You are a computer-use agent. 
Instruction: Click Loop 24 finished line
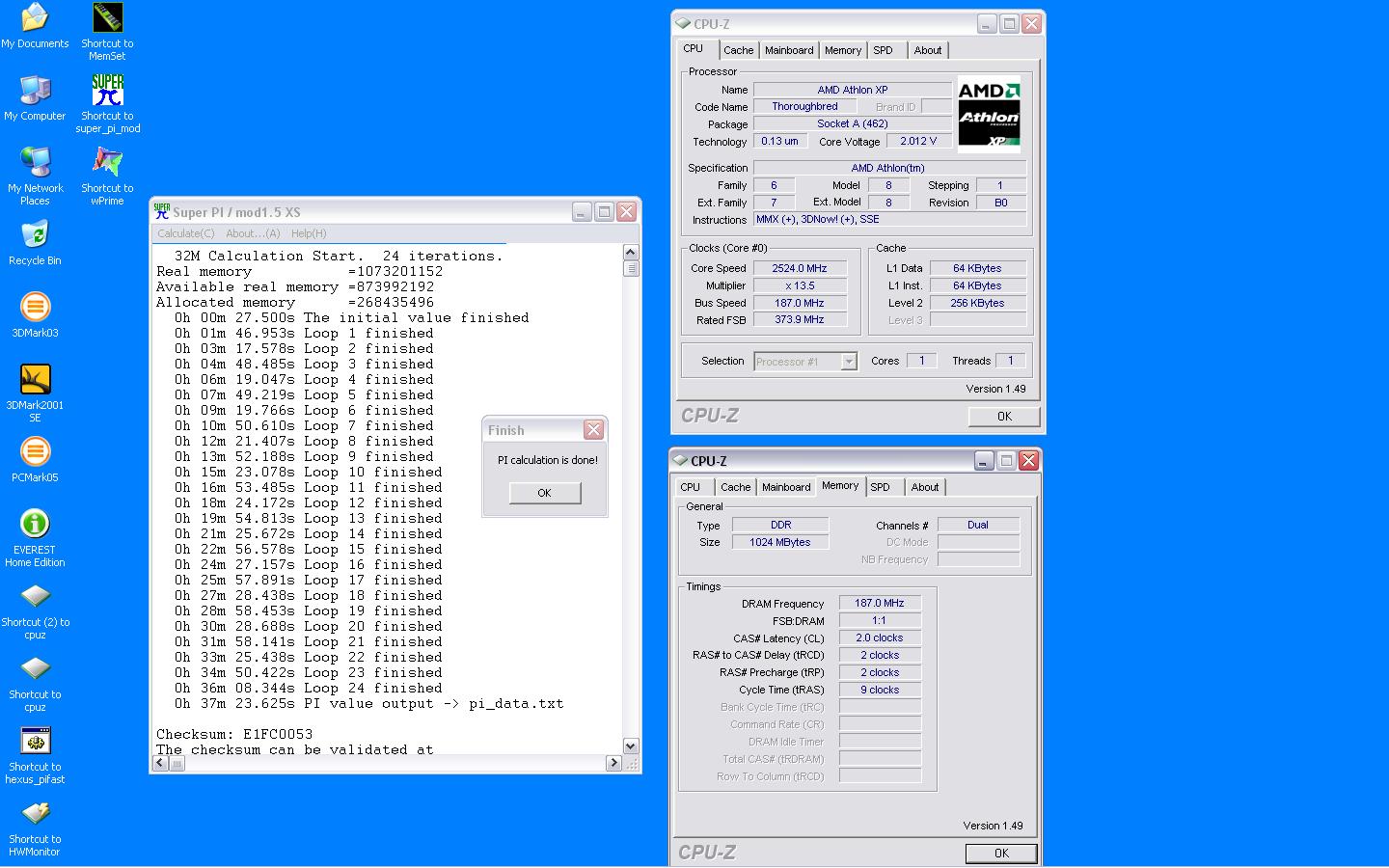[x=309, y=688]
